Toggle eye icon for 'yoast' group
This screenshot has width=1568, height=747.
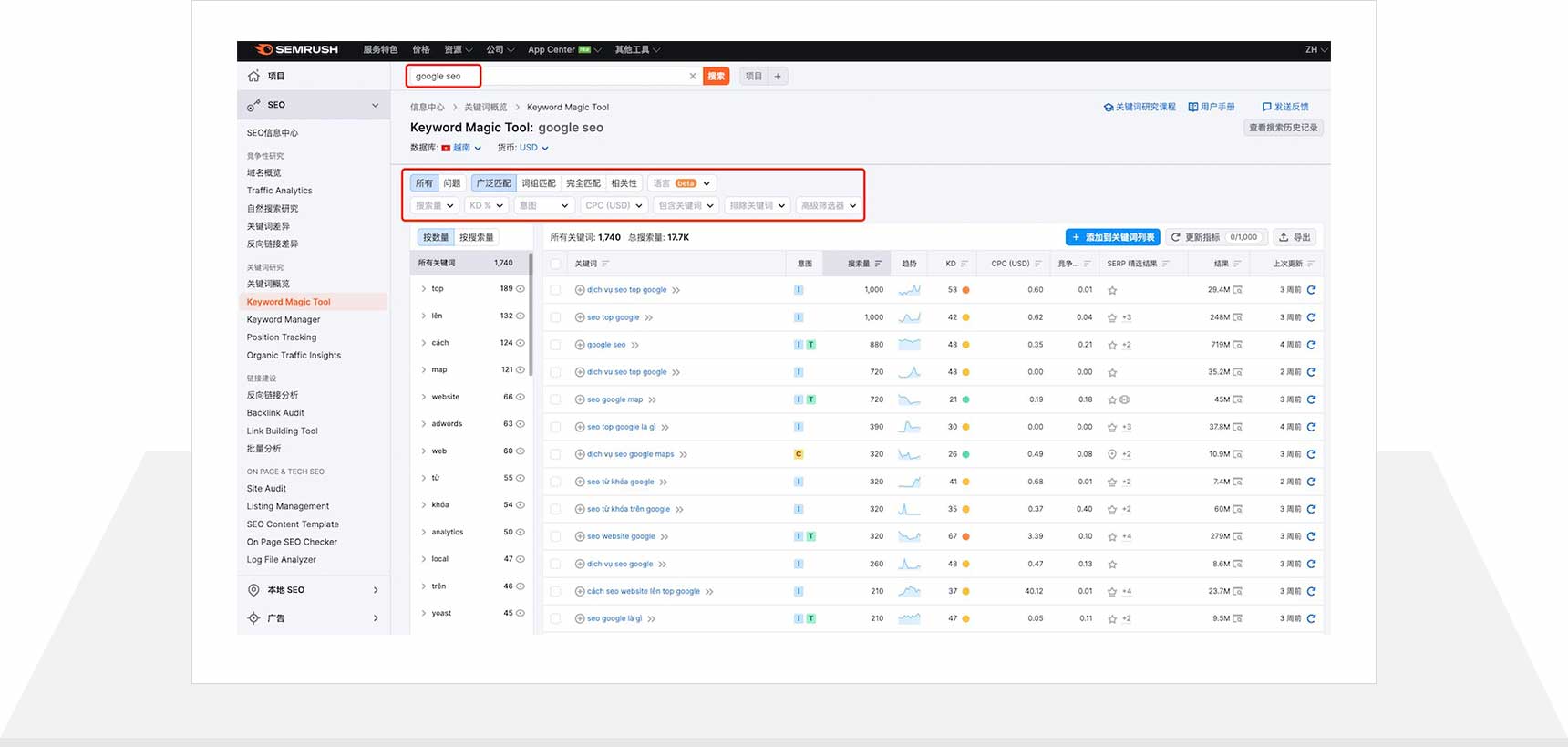pyautogui.click(x=521, y=614)
